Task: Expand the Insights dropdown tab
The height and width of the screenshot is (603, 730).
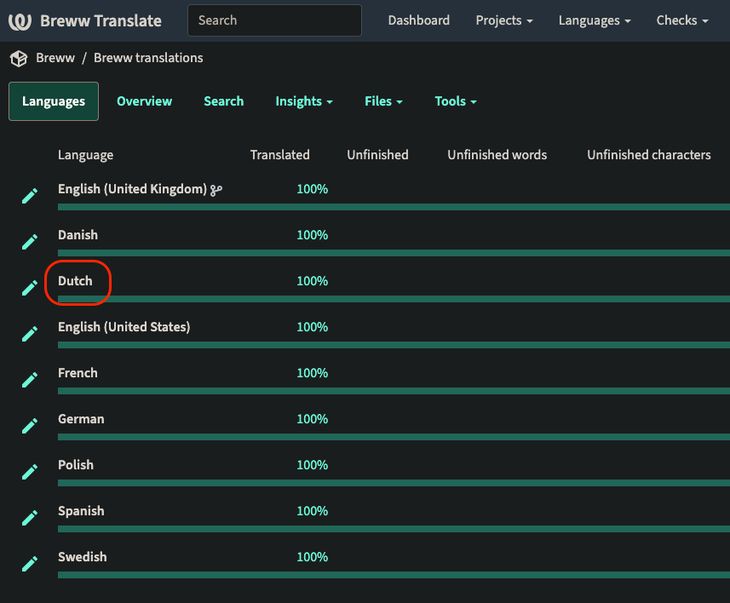Action: pos(304,101)
